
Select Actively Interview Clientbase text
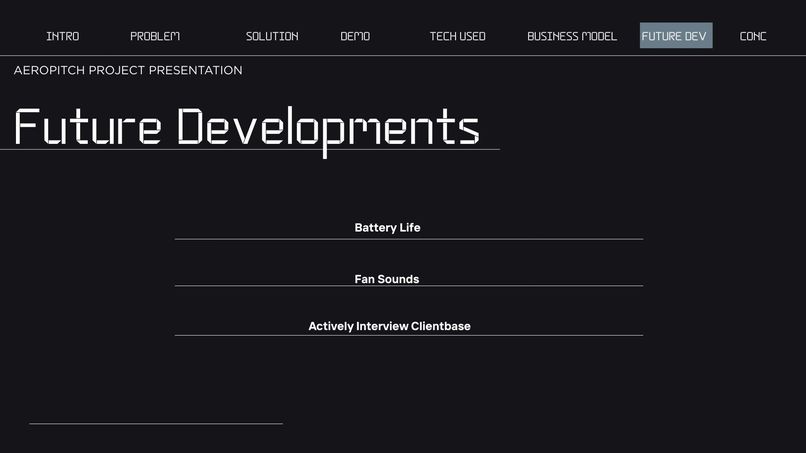click(x=390, y=326)
